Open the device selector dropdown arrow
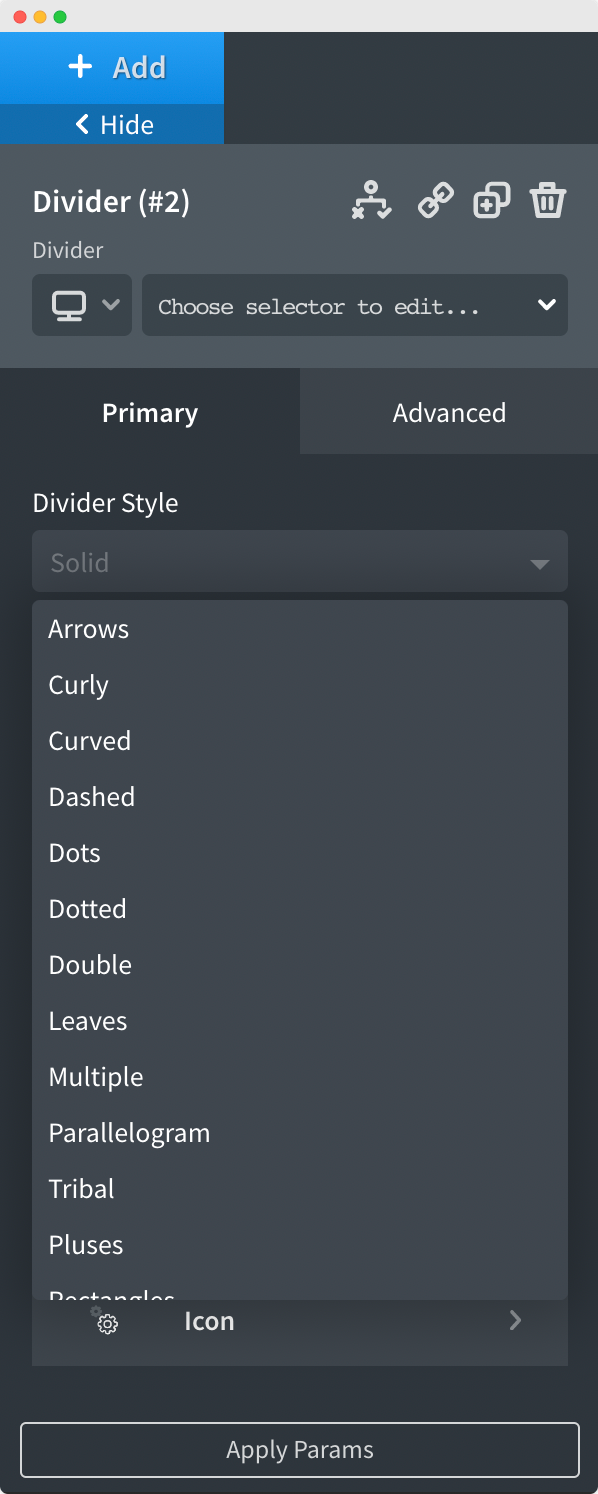 (x=110, y=305)
